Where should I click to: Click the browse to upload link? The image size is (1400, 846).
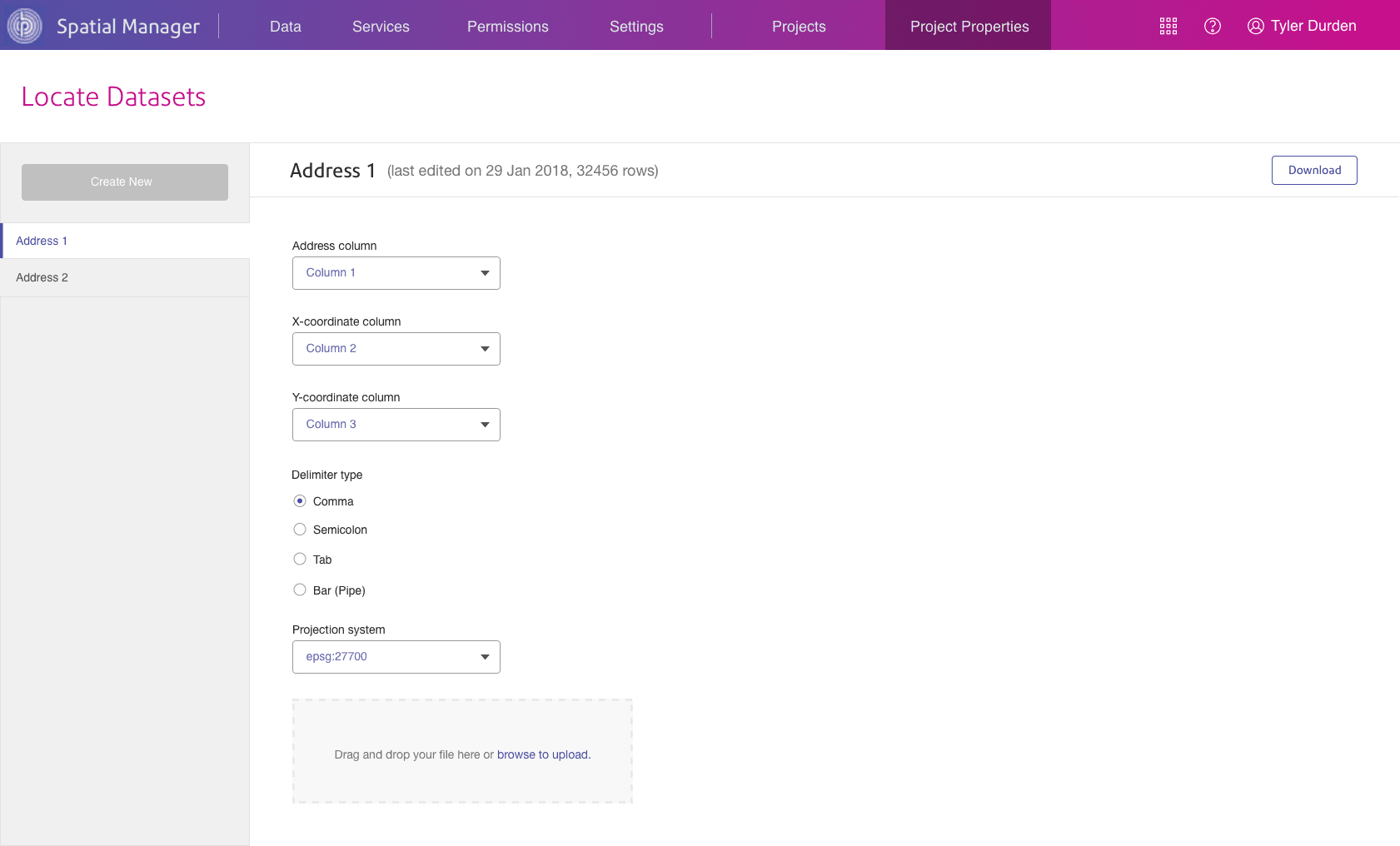542,754
